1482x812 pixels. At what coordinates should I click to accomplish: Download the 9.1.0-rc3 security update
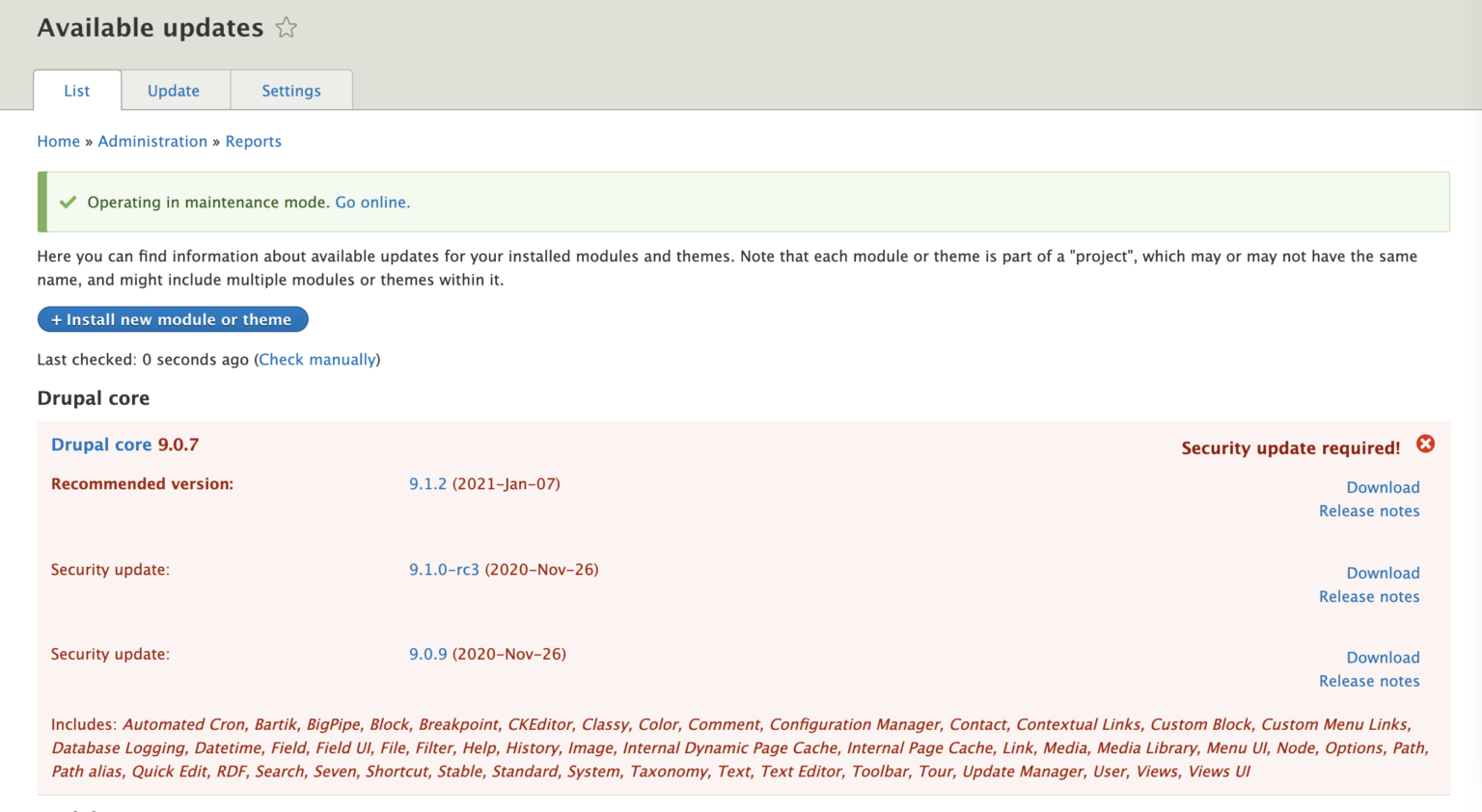point(1383,572)
